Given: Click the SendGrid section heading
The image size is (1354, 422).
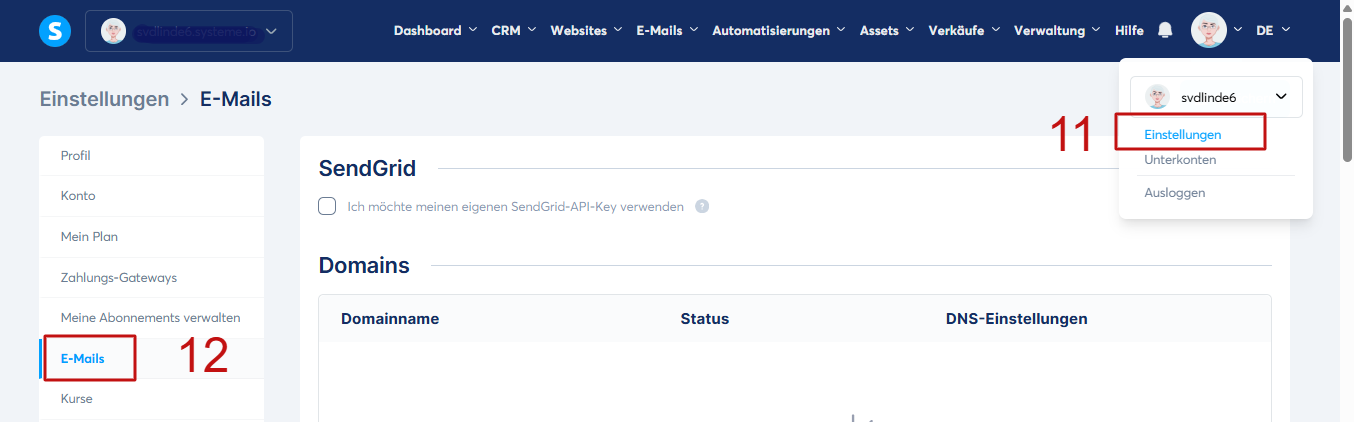Looking at the screenshot, I should pos(367,168).
